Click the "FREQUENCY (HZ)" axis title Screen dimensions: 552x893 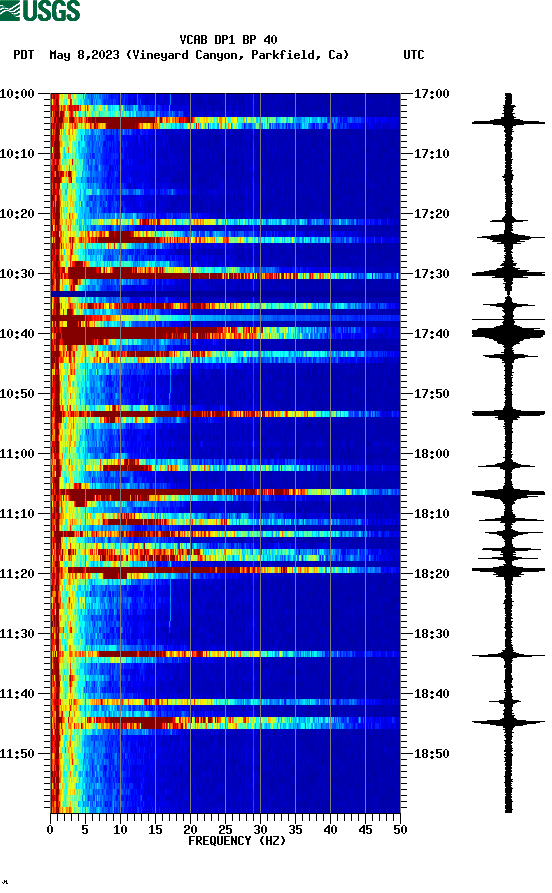[236, 841]
